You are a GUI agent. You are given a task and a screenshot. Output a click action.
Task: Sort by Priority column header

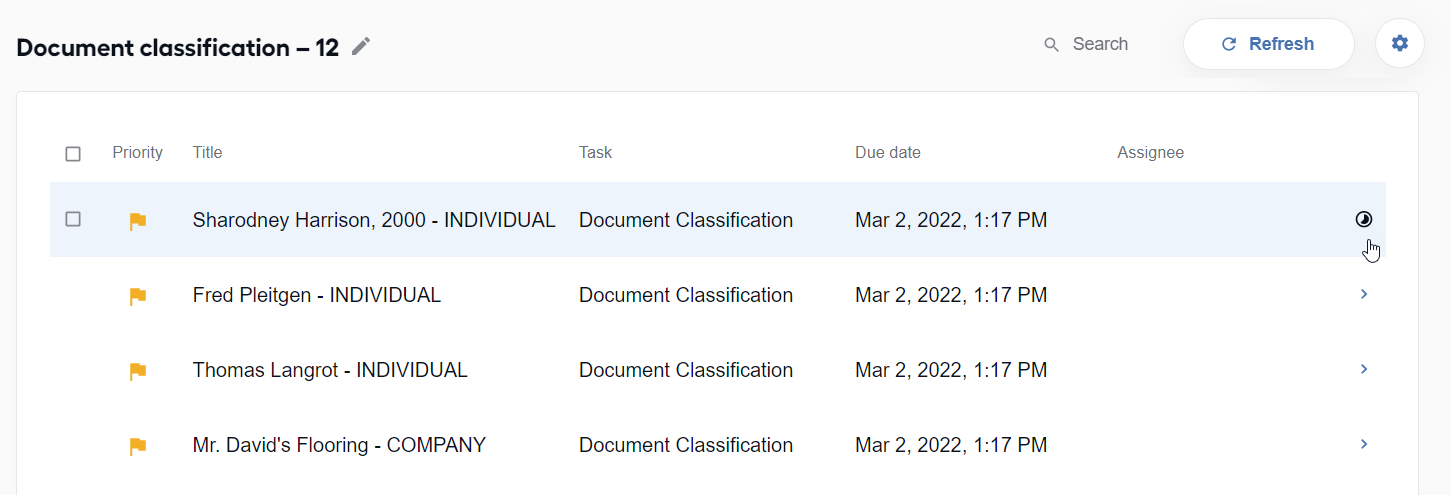point(137,153)
